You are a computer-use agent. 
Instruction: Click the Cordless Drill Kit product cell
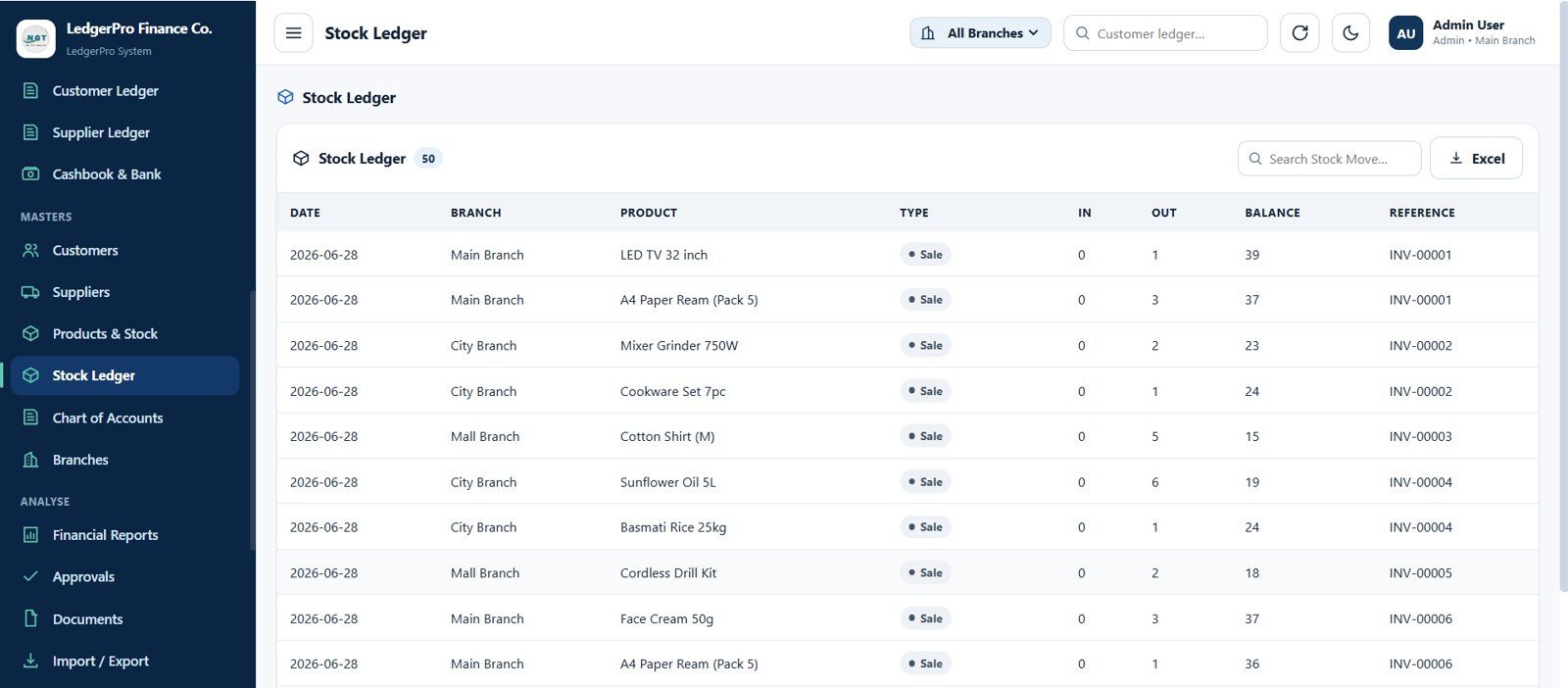click(668, 573)
